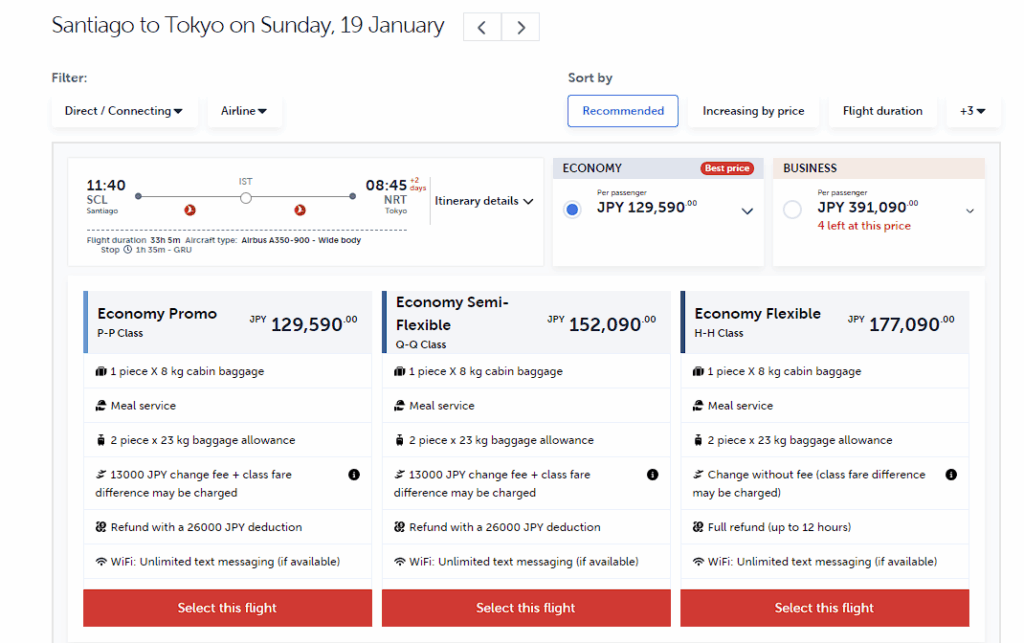Viewport: 1024px width, 643px height.
Task: Click first Turkish Airlines logo on flight route
Action: 189,210
